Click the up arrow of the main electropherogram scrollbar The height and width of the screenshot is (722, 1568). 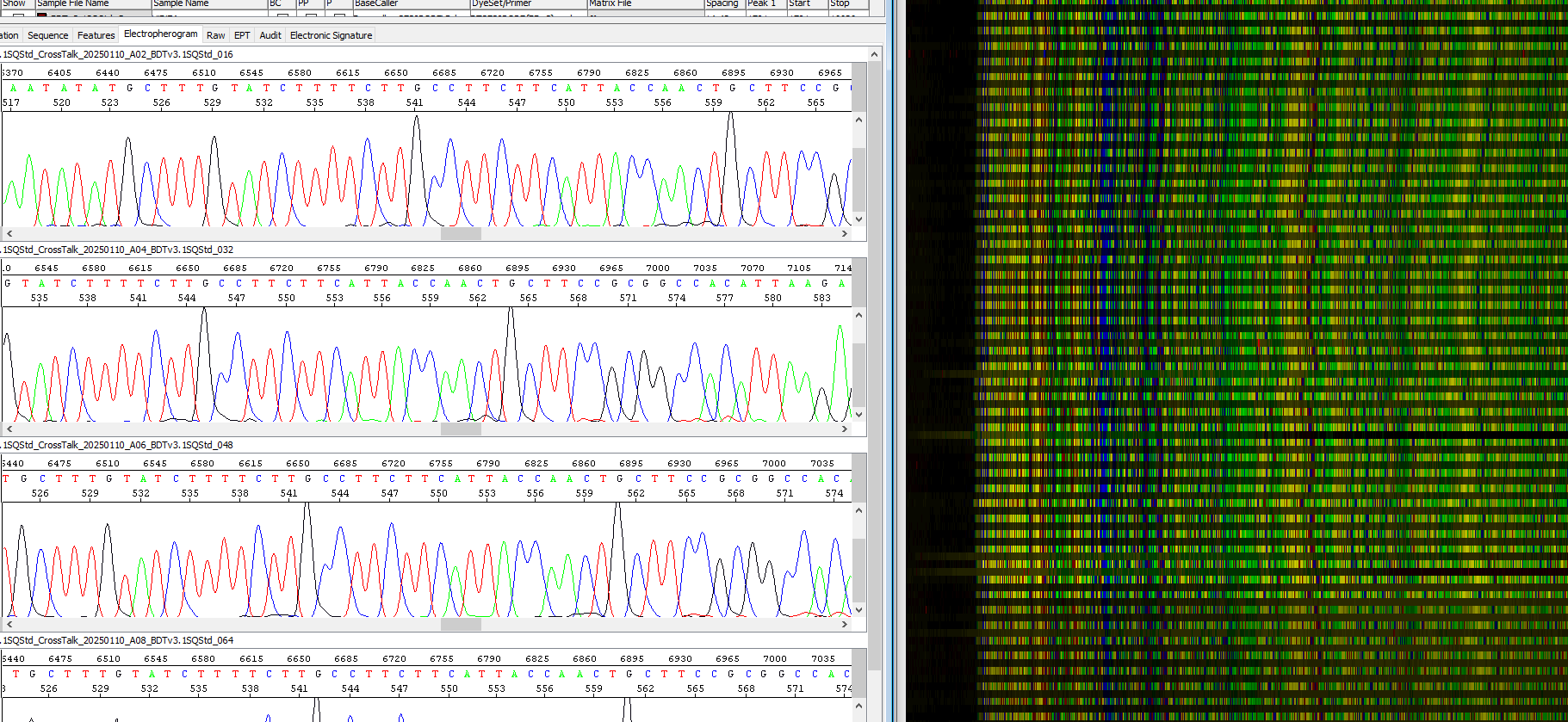pyautogui.click(x=875, y=54)
